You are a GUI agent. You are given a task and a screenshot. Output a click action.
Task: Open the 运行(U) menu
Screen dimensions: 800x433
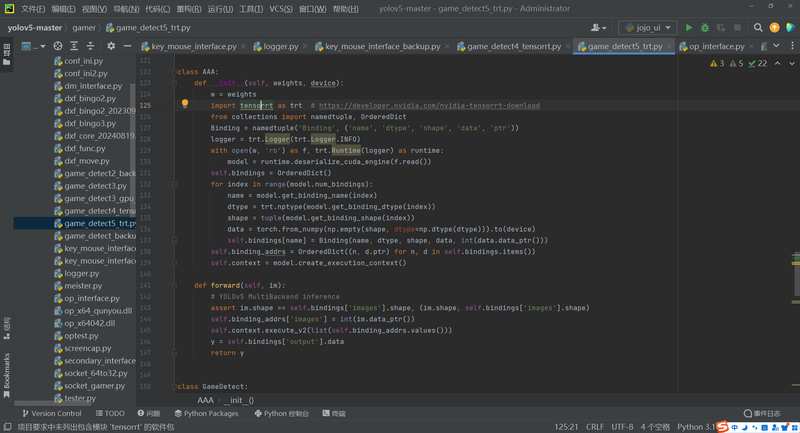pyautogui.click(x=220, y=9)
